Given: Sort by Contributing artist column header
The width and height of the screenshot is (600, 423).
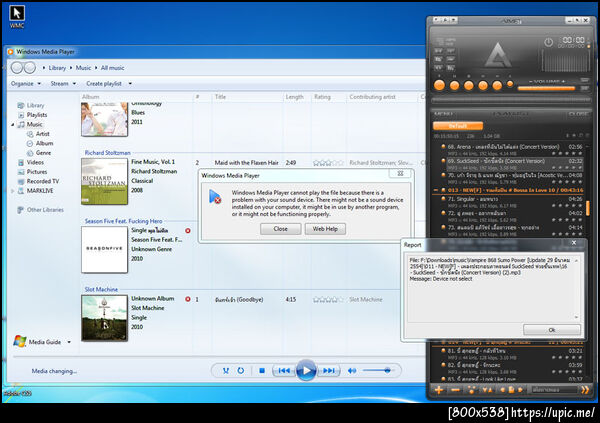Looking at the screenshot, I should 372,97.
